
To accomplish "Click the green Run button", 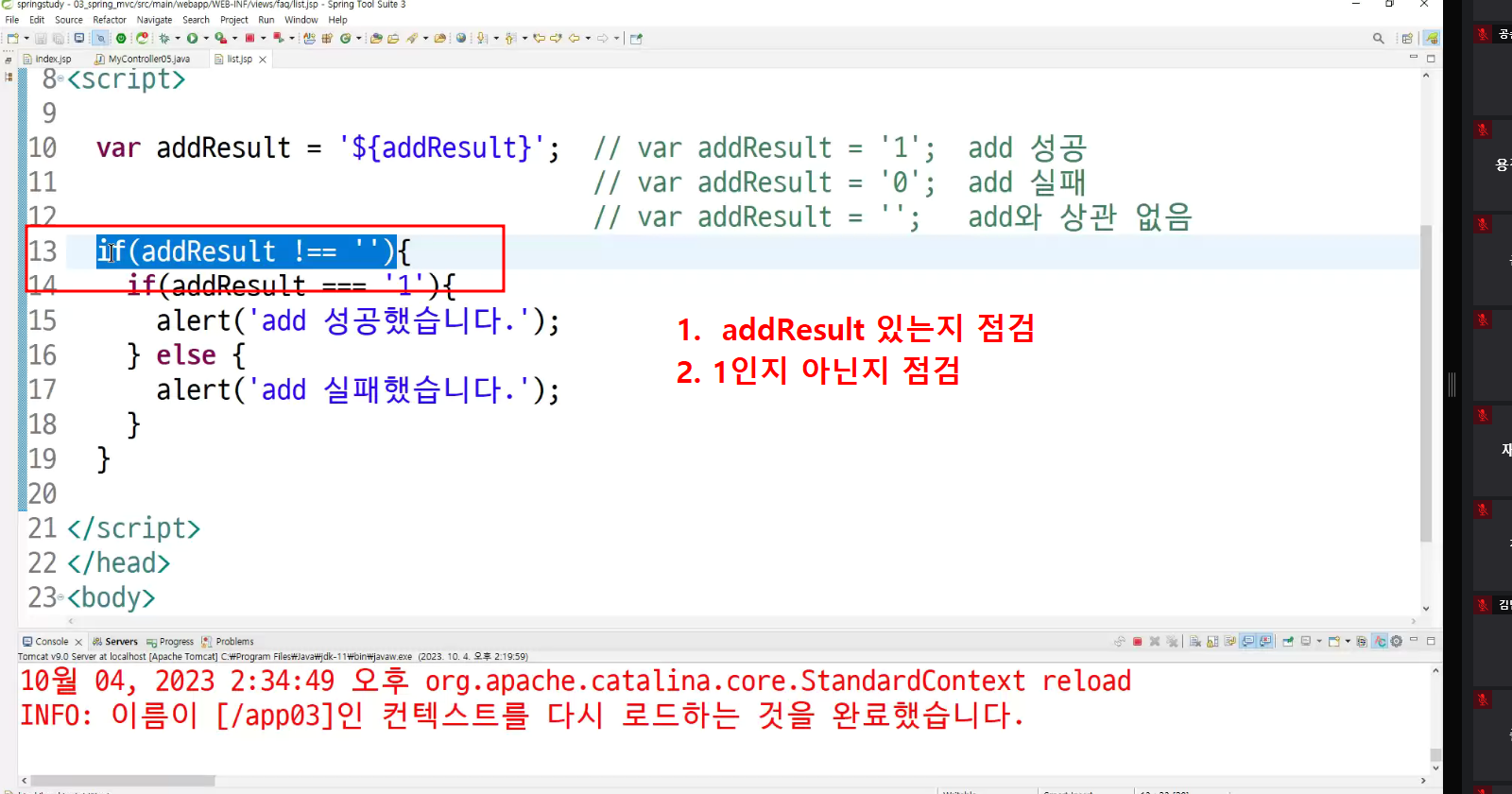I will click(192, 39).
